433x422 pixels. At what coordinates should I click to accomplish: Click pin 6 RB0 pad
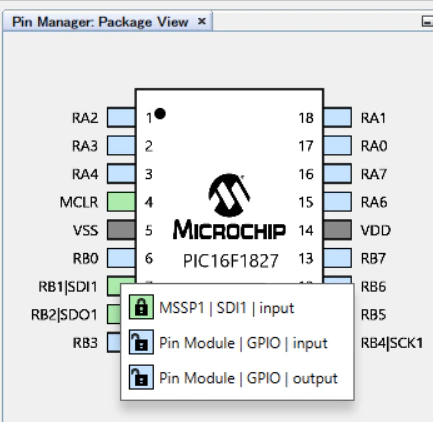tap(121, 258)
